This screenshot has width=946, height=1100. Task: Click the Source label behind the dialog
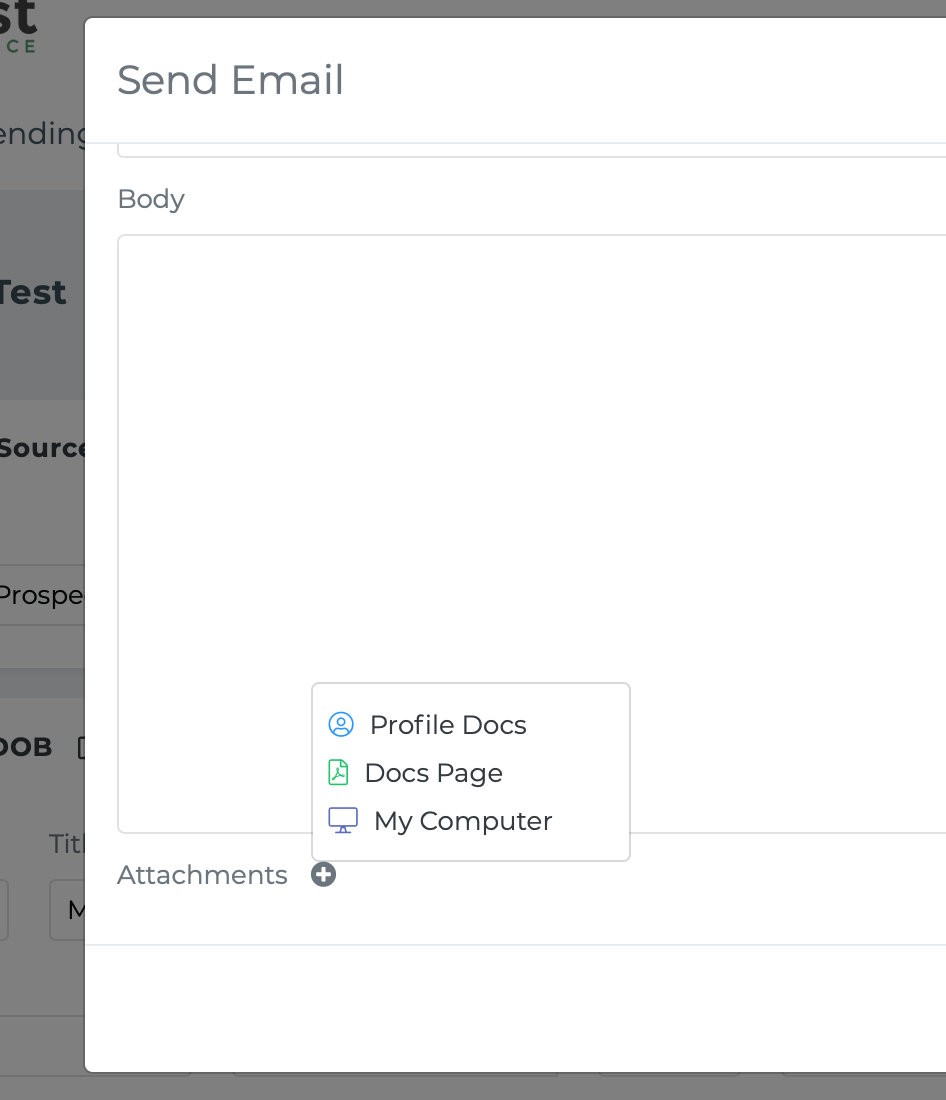tap(42, 448)
